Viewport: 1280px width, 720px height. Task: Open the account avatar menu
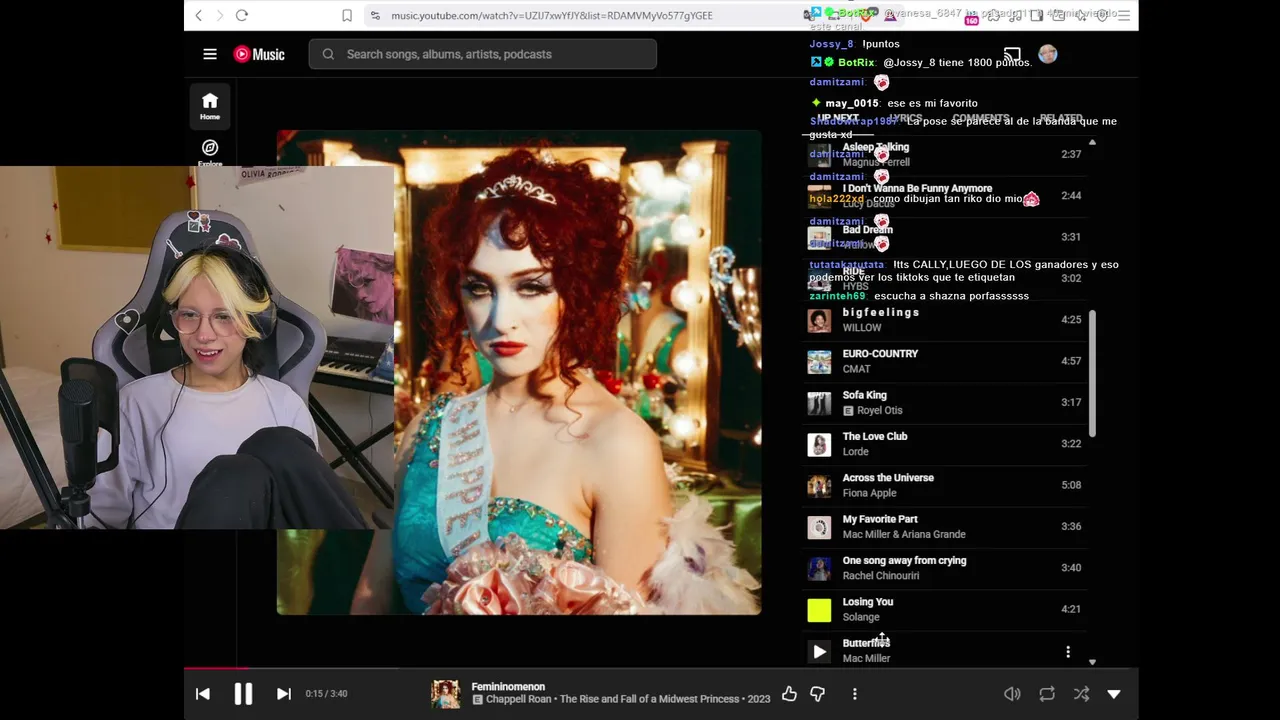pos(1048,54)
